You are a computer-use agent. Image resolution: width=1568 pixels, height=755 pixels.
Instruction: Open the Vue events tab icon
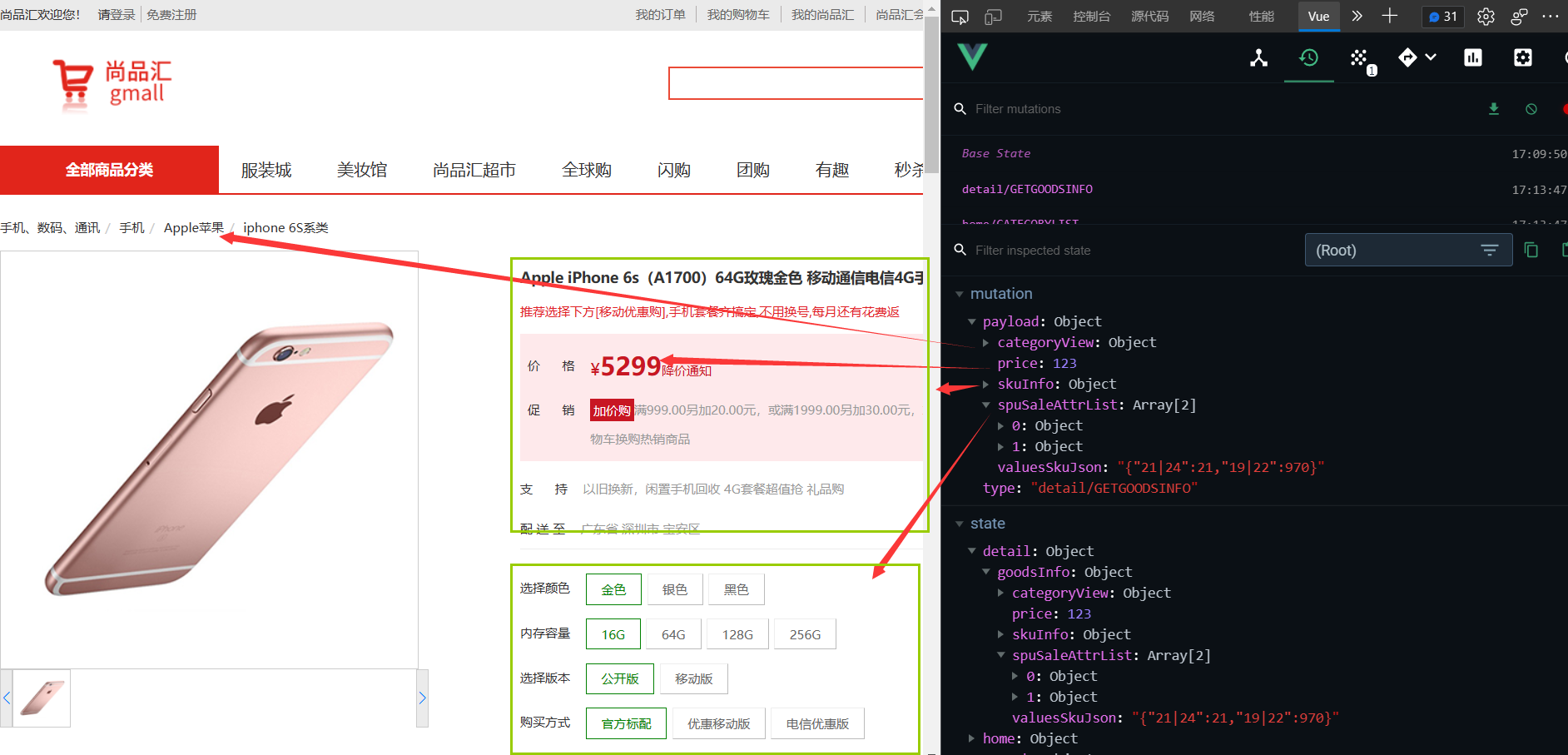click(1361, 58)
